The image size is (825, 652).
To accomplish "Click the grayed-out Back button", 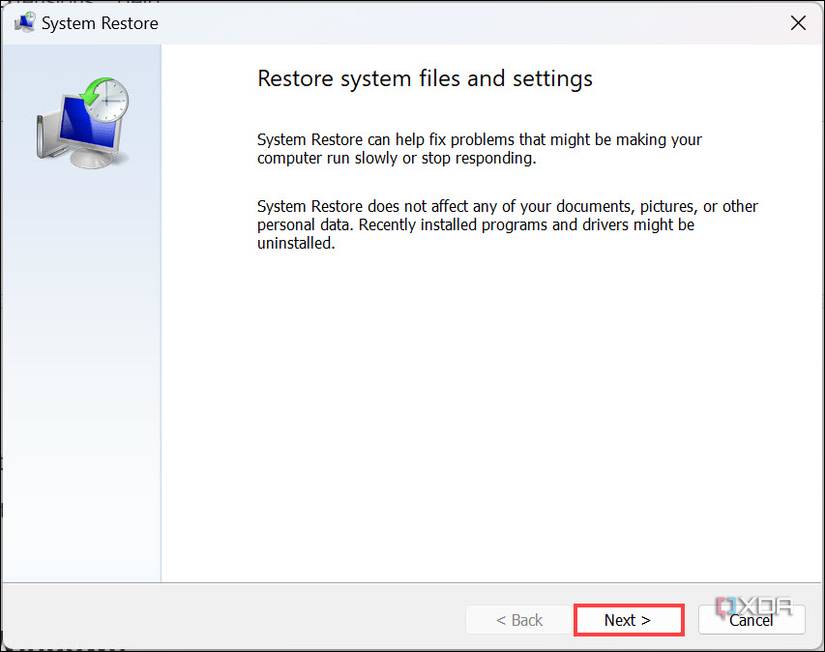I will click(521, 620).
